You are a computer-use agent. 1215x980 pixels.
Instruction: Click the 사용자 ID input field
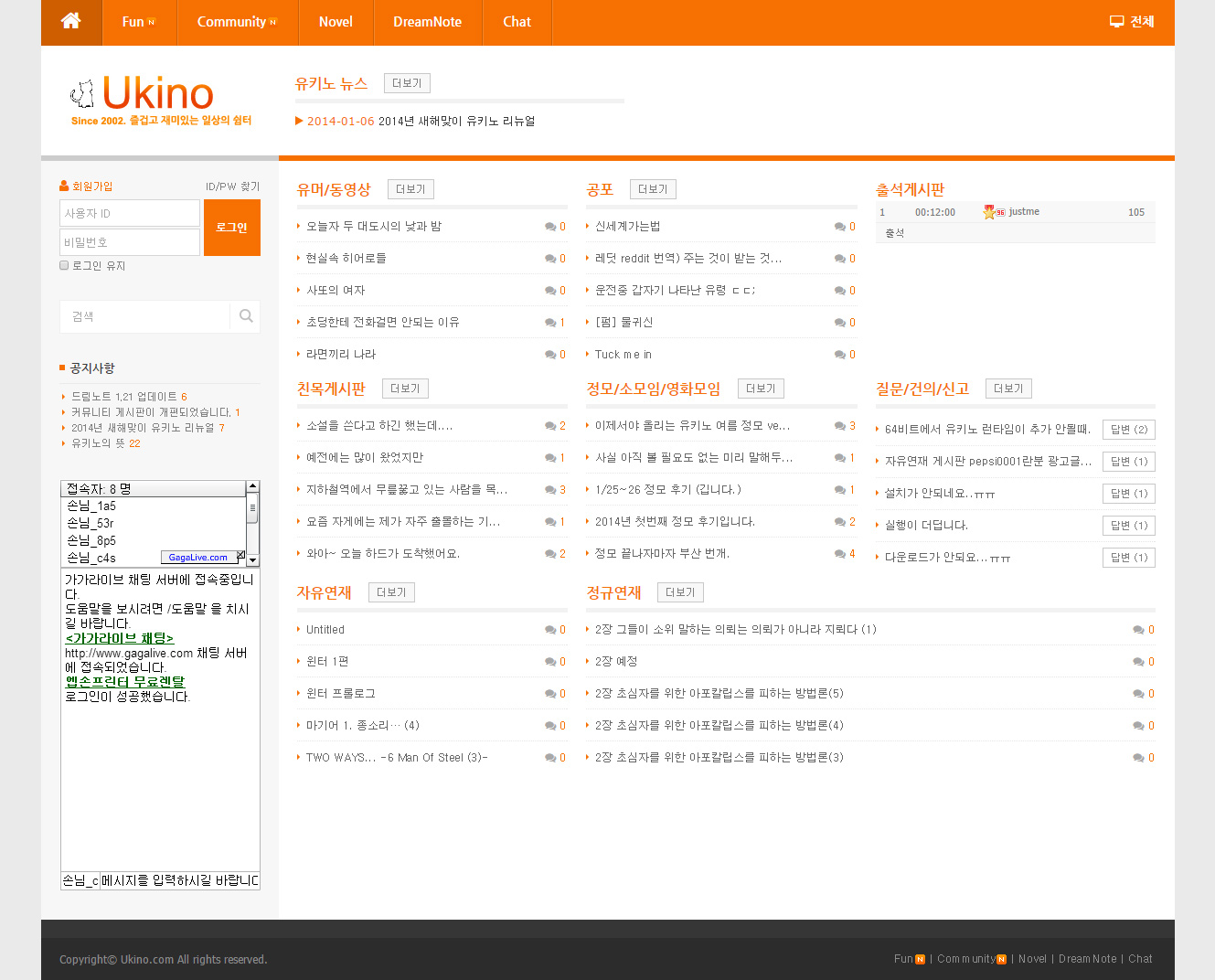point(130,213)
